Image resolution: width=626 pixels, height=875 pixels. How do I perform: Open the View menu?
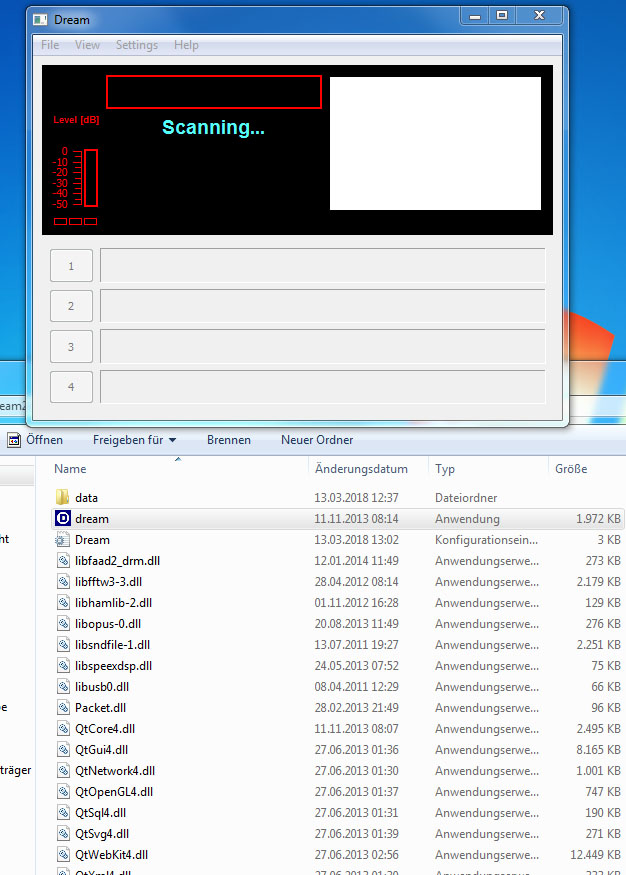pyautogui.click(x=87, y=45)
